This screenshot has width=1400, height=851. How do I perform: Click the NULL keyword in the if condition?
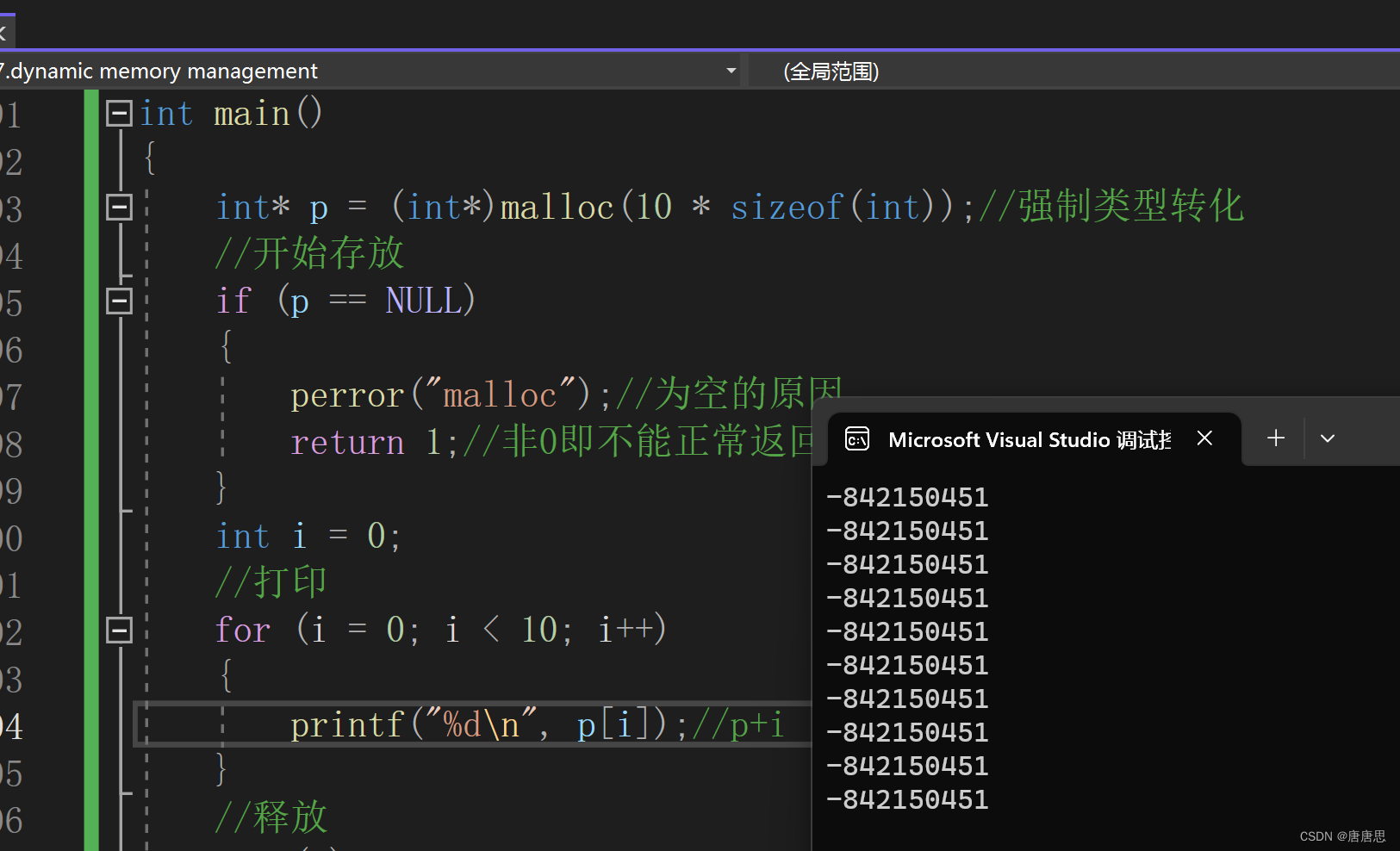423,301
